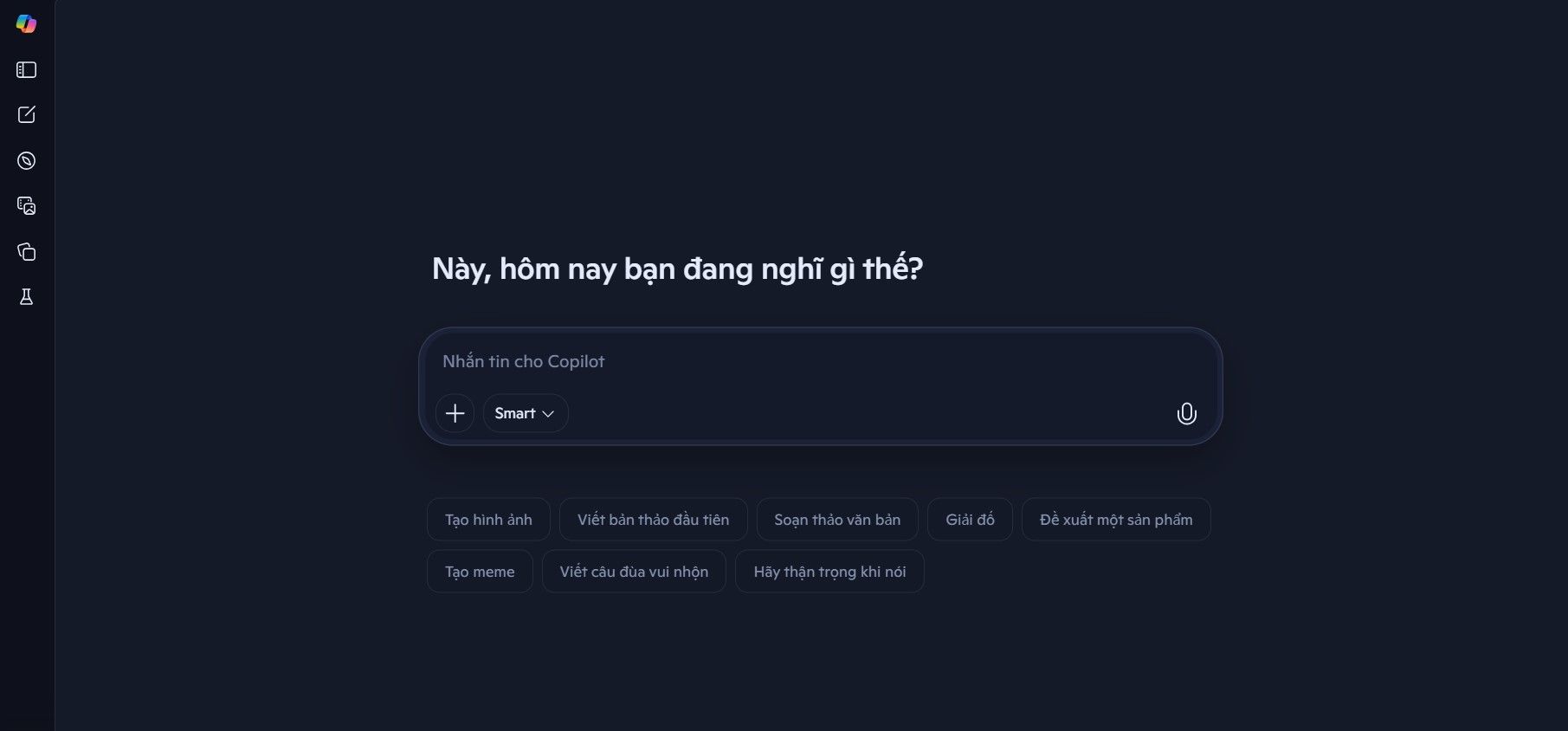The width and height of the screenshot is (1568, 731).
Task: Click Viết bản thảo đầu tiên
Action: coord(653,520)
